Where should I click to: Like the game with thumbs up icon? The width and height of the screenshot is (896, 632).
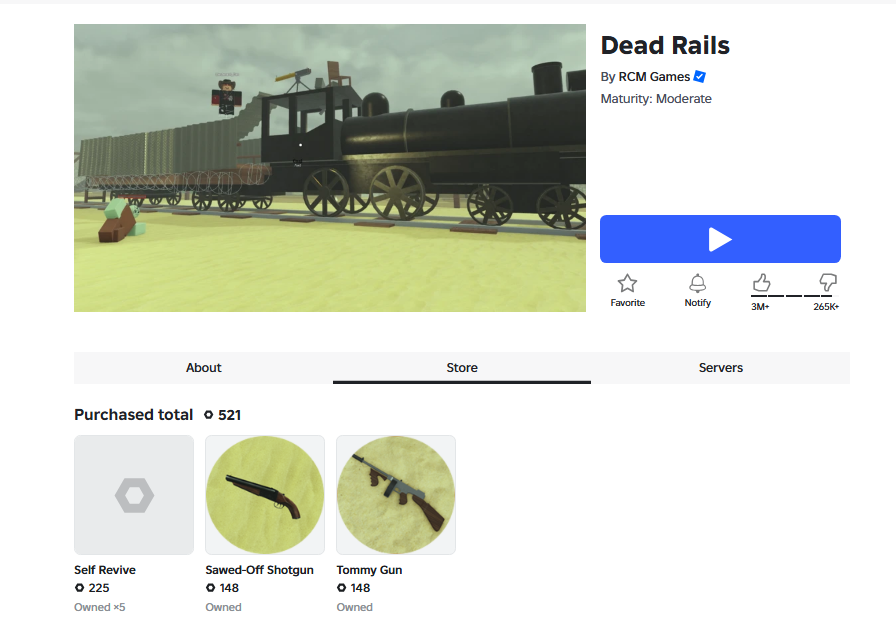tap(761, 282)
